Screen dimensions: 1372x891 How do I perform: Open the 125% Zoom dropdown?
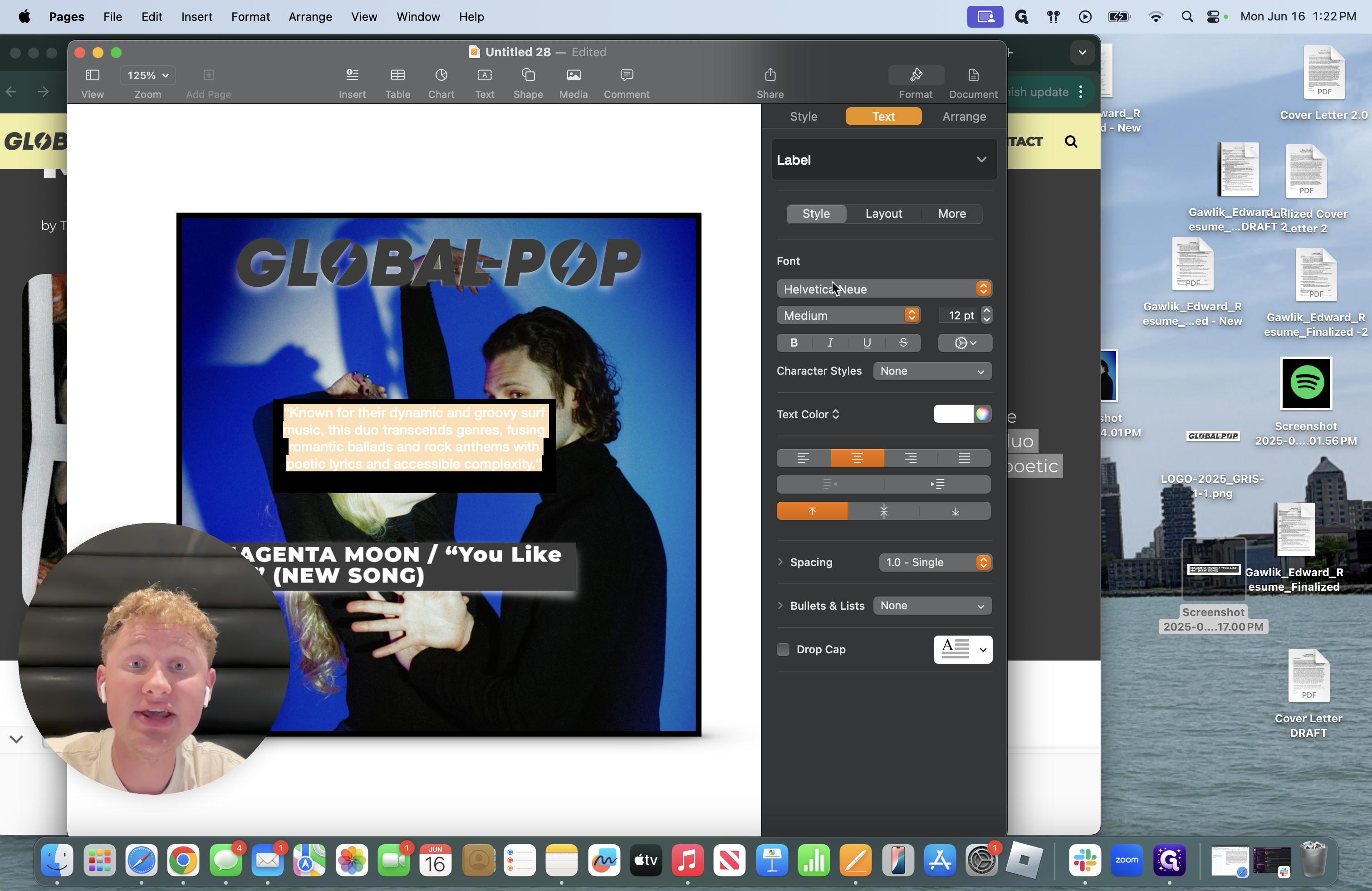click(147, 75)
